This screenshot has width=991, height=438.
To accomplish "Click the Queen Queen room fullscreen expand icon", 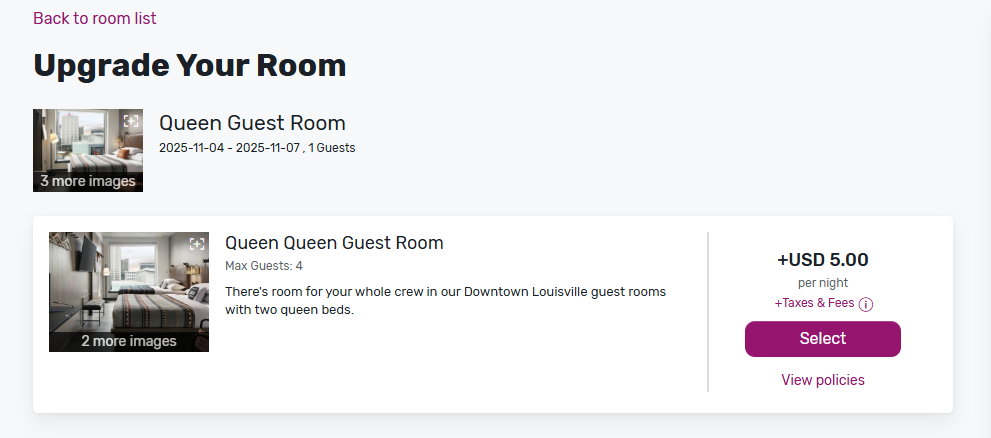I will (197, 244).
